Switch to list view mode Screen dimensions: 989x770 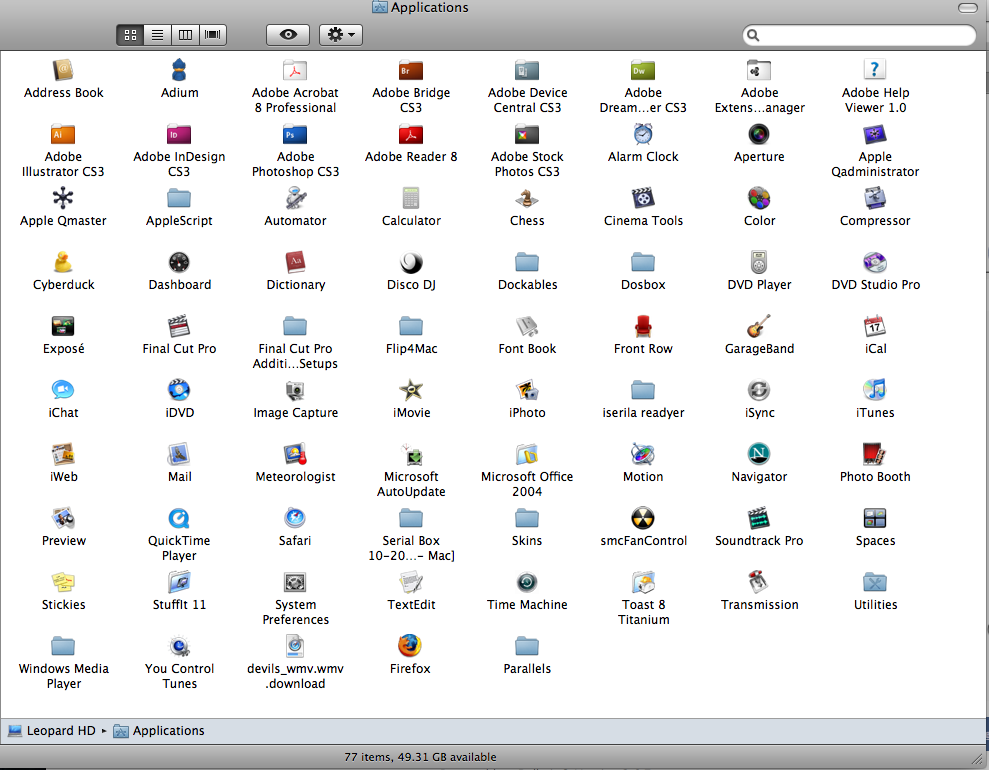158,35
